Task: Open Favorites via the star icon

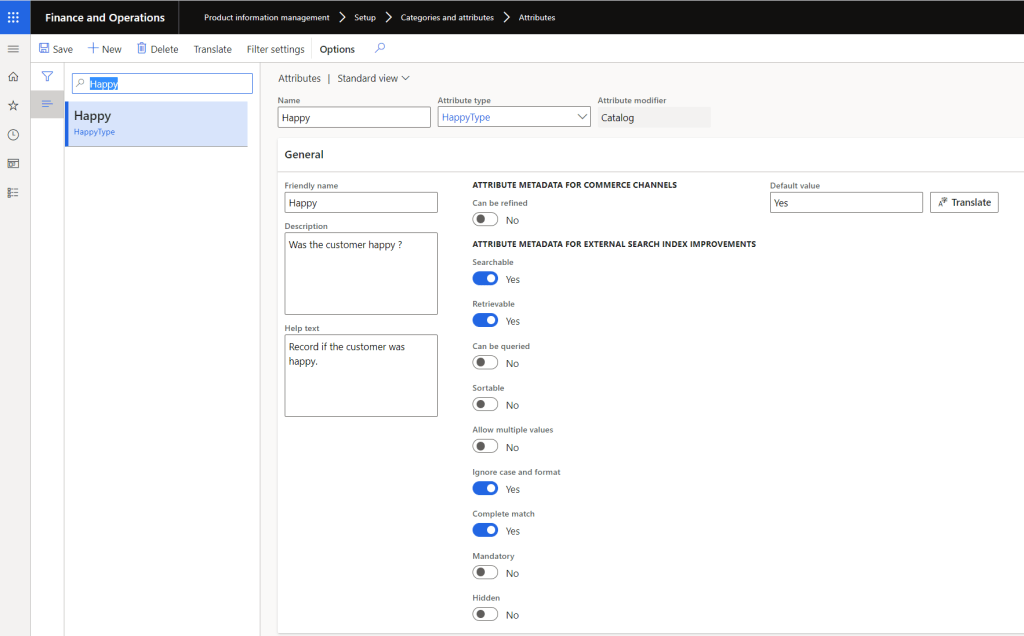Action: [12, 104]
